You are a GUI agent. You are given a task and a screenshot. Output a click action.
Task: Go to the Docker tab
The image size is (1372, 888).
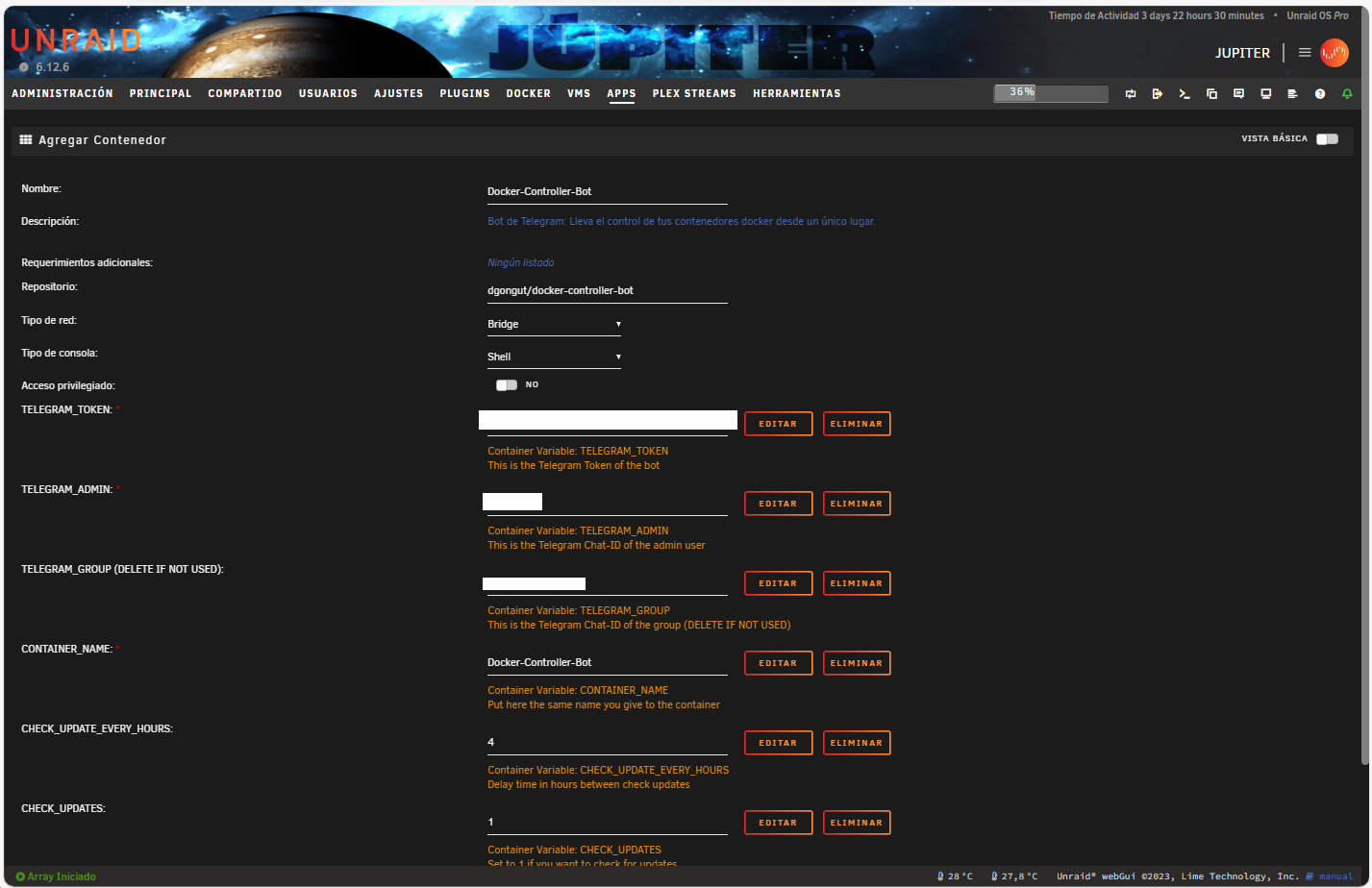tap(529, 93)
